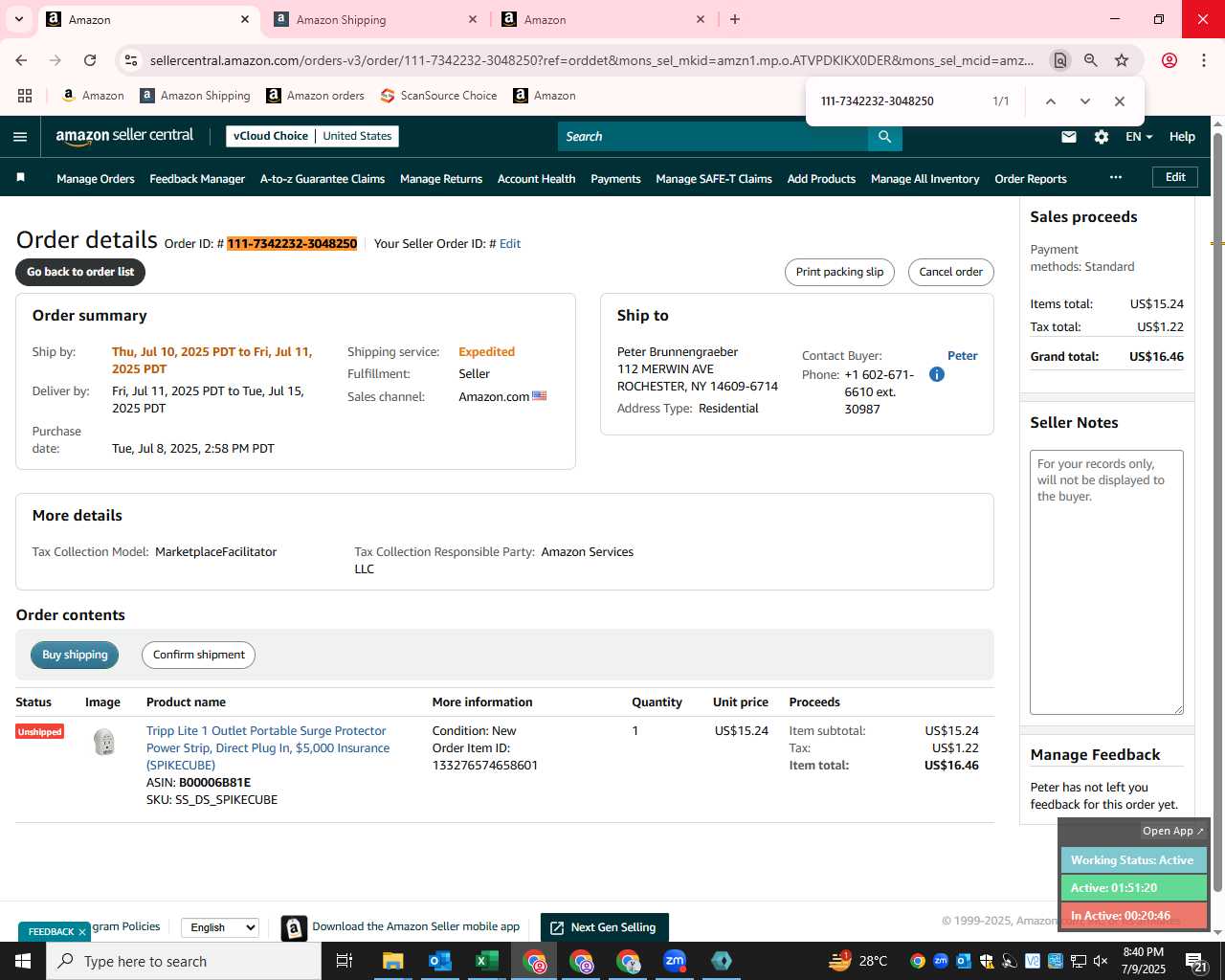Open Manage Returns menu item

point(441,179)
